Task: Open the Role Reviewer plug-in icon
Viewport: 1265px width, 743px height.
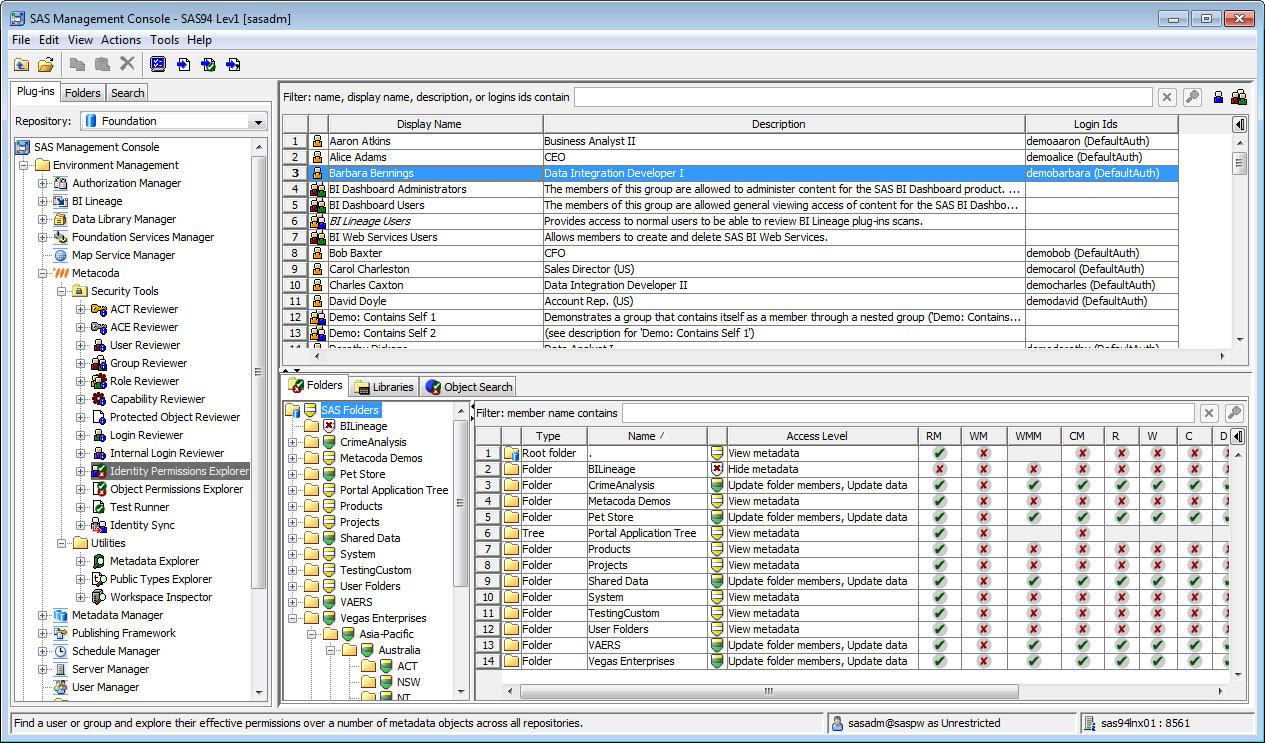Action: (99, 381)
